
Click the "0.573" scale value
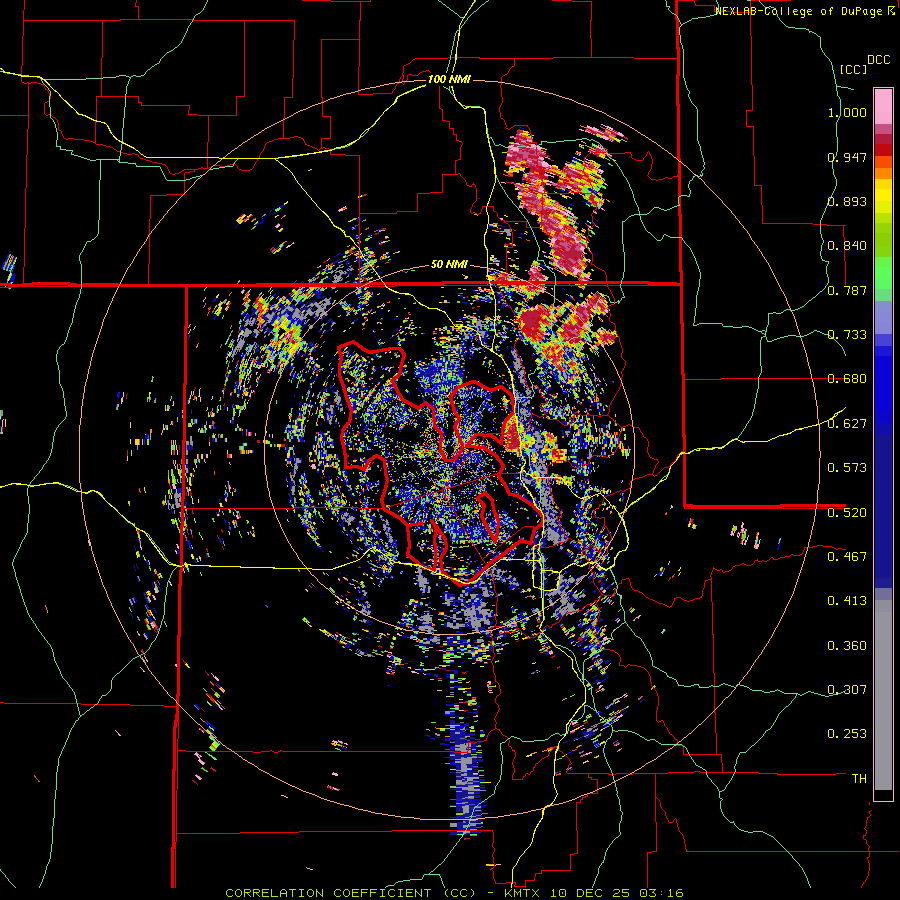(847, 467)
